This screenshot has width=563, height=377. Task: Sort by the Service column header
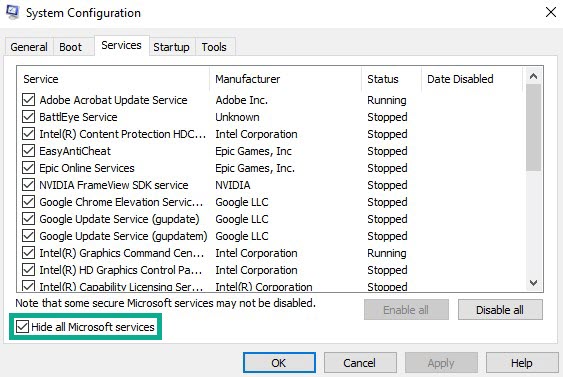pos(113,79)
